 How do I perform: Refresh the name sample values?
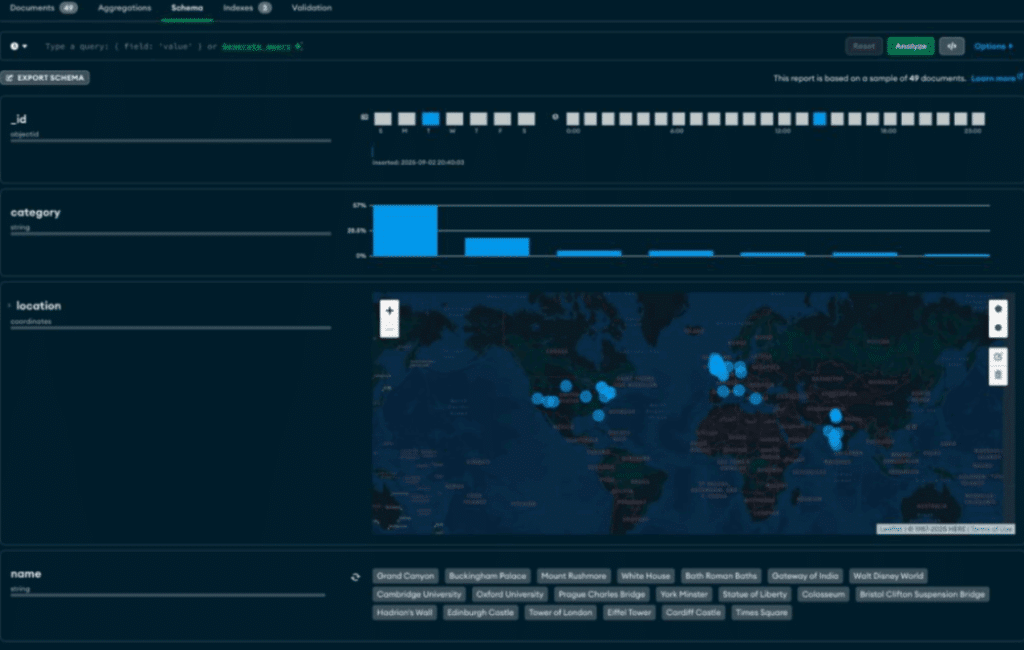pyautogui.click(x=355, y=577)
